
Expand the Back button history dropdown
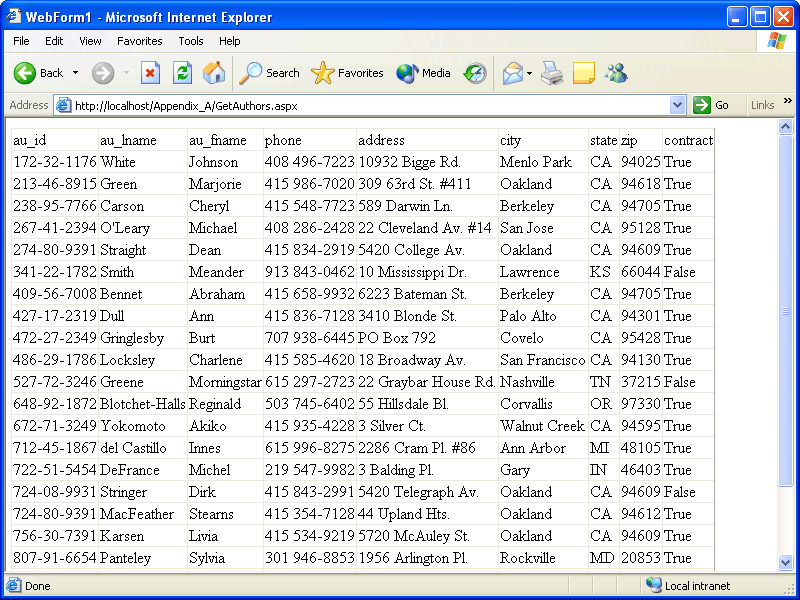pyautogui.click(x=75, y=73)
